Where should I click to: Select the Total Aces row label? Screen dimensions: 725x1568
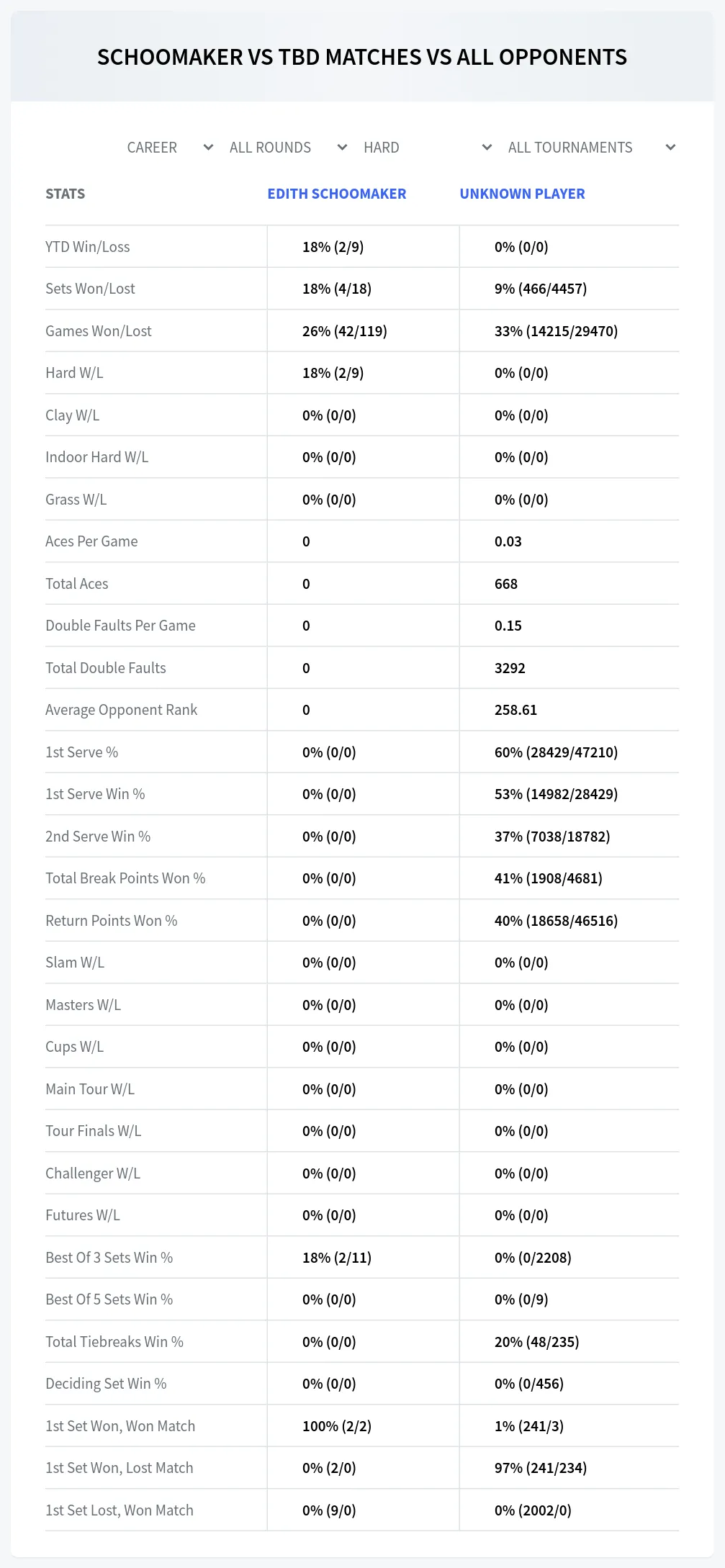click(x=77, y=584)
